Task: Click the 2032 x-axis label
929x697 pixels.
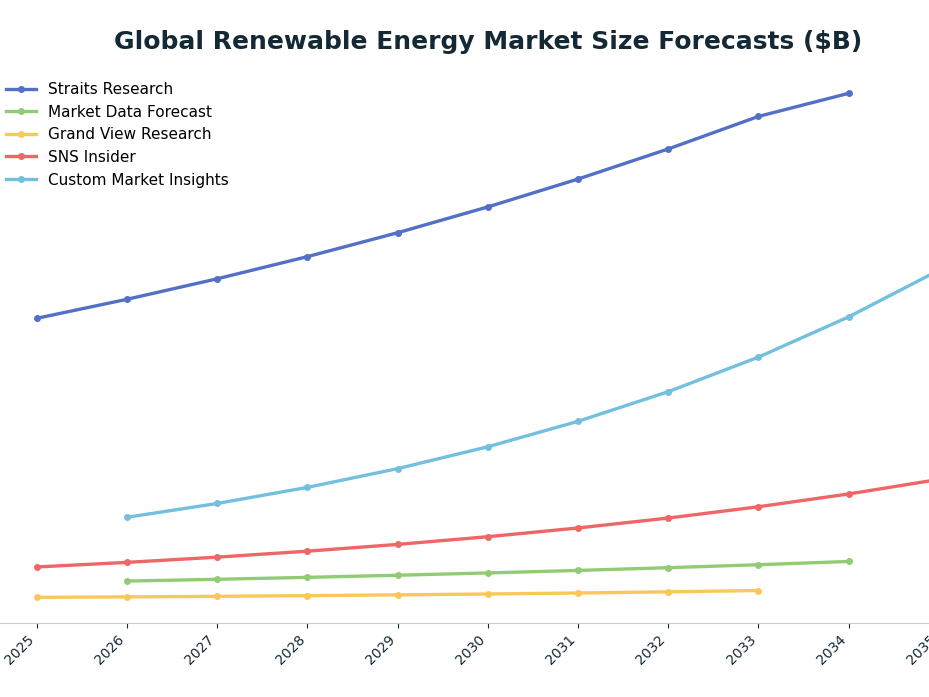Action: [649, 650]
